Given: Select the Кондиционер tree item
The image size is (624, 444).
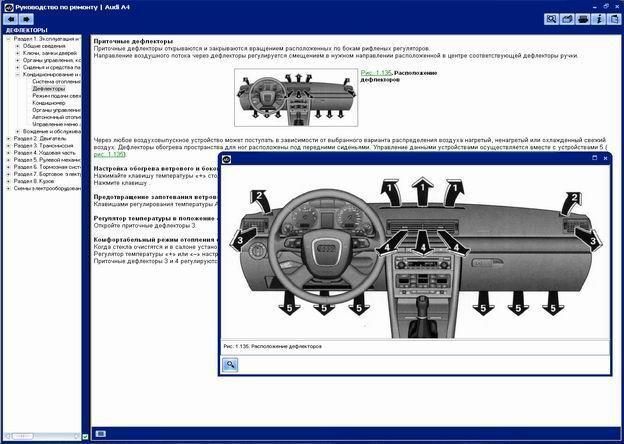Looking at the screenshot, I should click(x=49, y=103).
